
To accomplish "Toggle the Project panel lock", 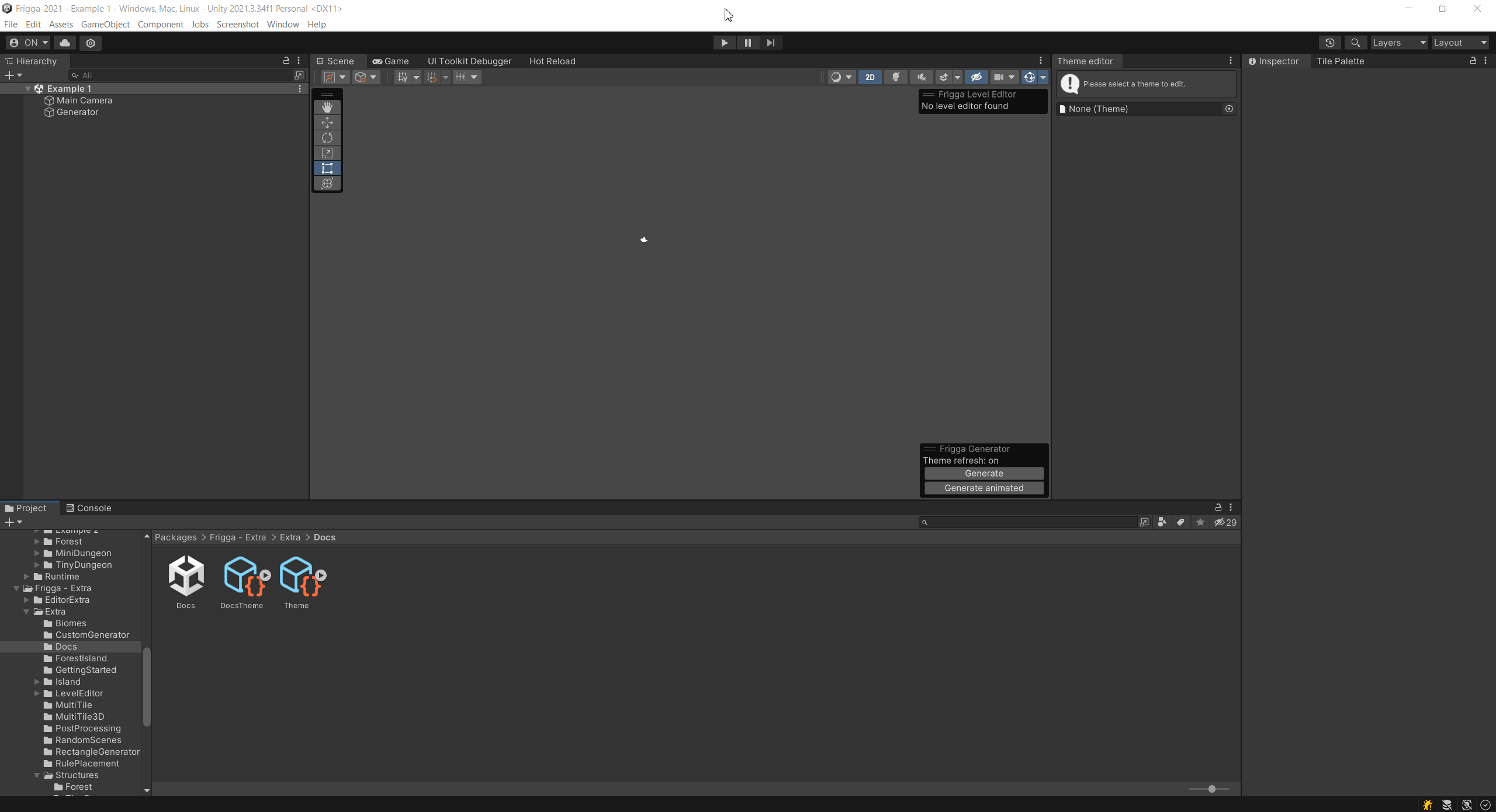I will point(1218,507).
